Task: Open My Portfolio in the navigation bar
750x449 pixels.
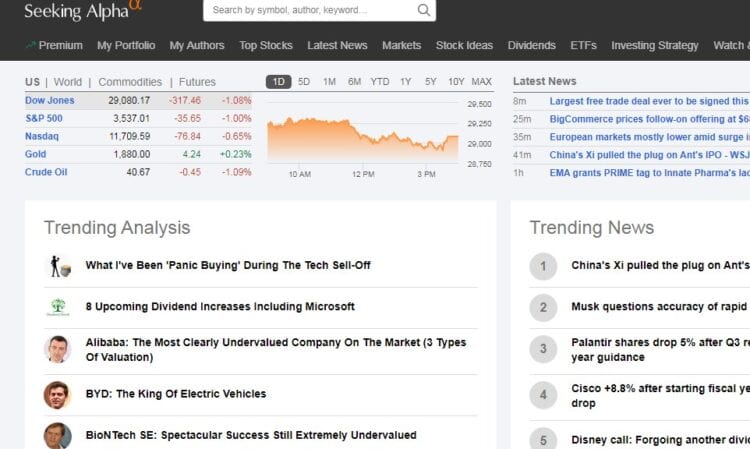Action: tap(126, 45)
